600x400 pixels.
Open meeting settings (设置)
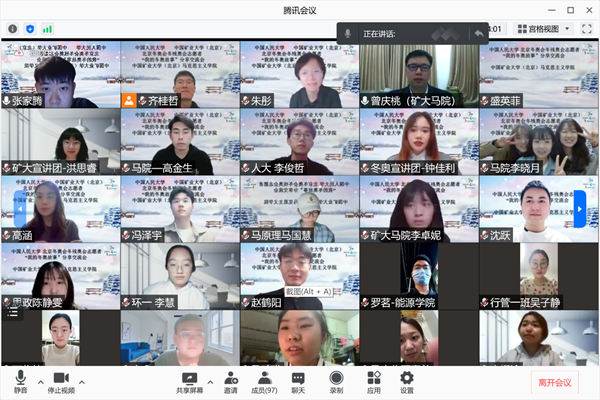point(407,381)
